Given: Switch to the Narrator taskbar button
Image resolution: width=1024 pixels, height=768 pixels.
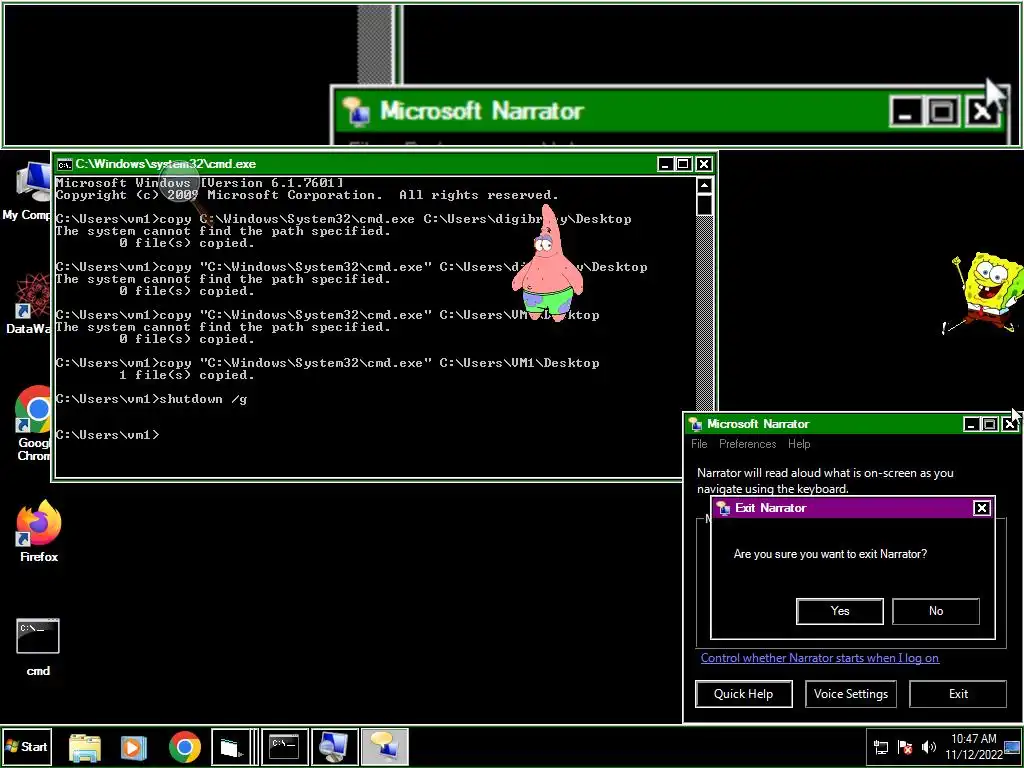Looking at the screenshot, I should (x=385, y=746).
